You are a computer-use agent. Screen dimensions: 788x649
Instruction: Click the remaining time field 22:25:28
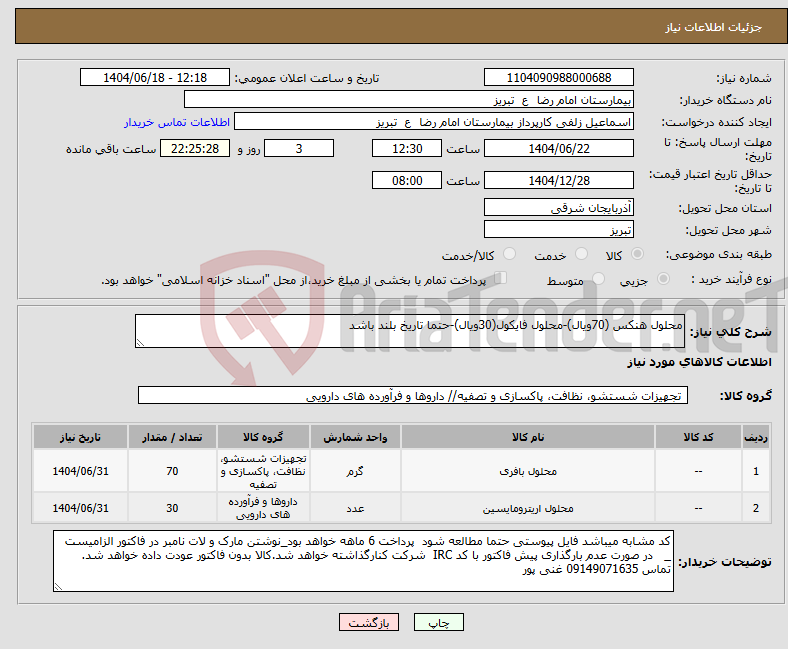(x=195, y=148)
